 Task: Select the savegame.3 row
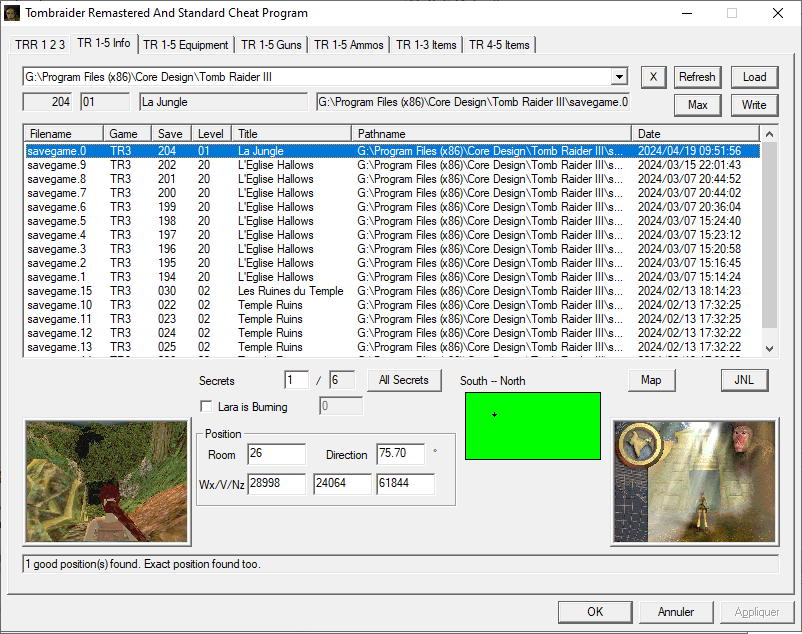[392, 249]
